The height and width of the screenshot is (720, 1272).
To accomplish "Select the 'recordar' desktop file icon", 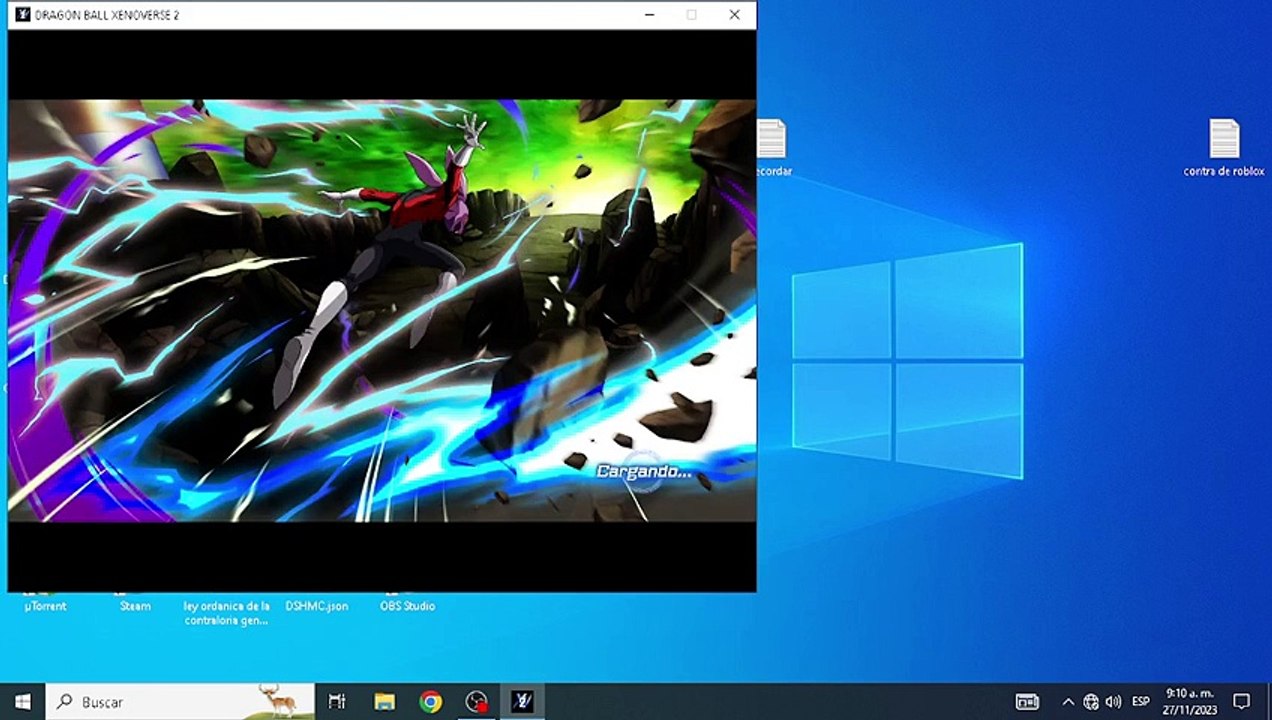I will pos(771,139).
